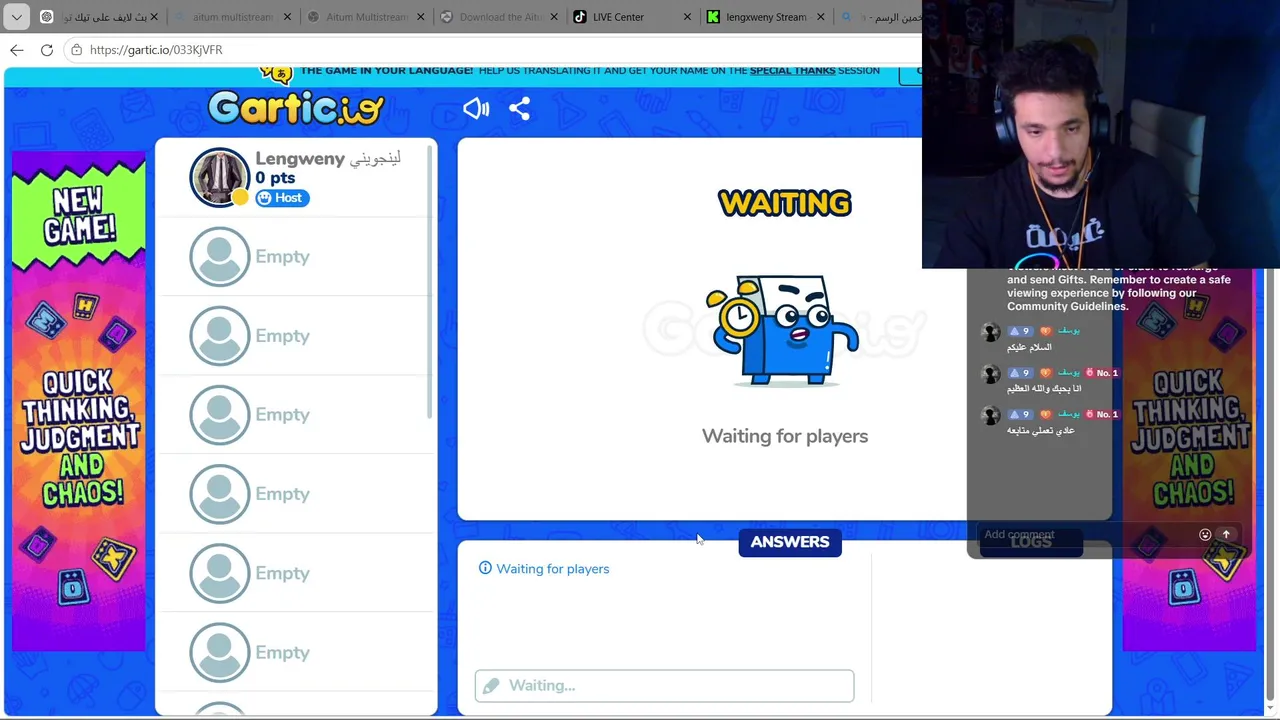1280x720 pixels.
Task: Switch to the second Aitum Multistream tab
Action: pyautogui.click(x=364, y=17)
